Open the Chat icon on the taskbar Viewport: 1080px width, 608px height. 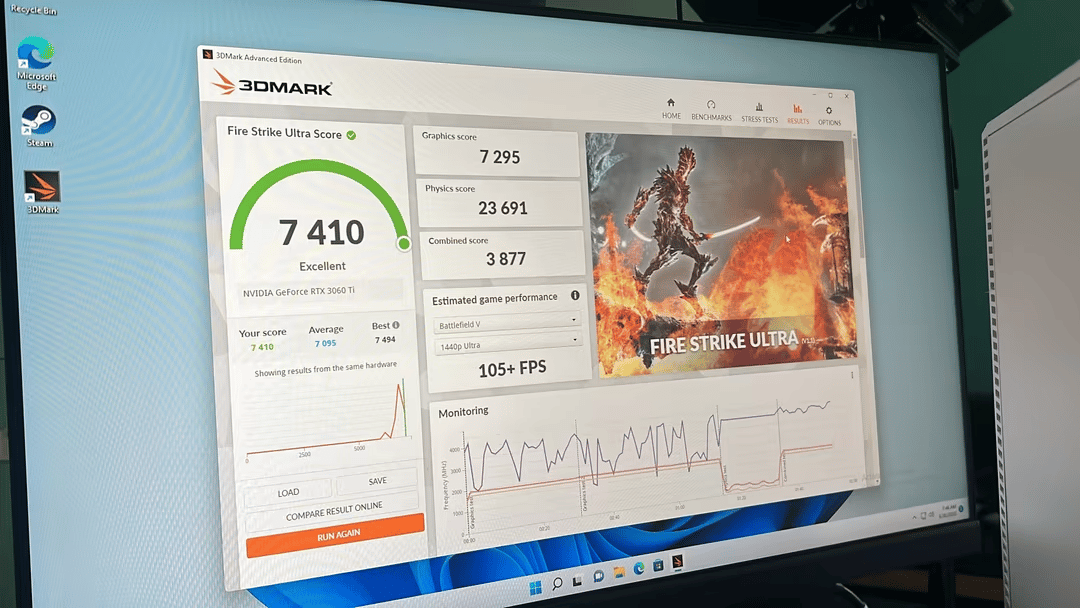(598, 576)
